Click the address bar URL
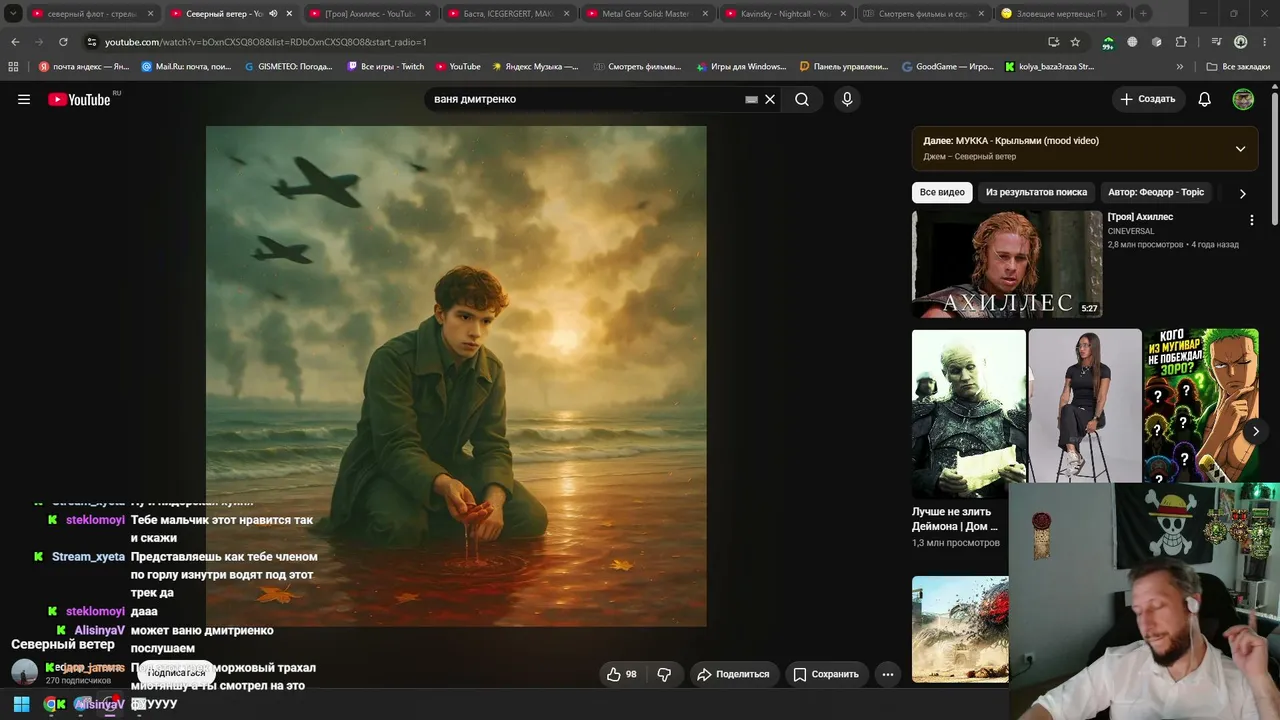Screen dimensions: 1280x720 click(265, 42)
